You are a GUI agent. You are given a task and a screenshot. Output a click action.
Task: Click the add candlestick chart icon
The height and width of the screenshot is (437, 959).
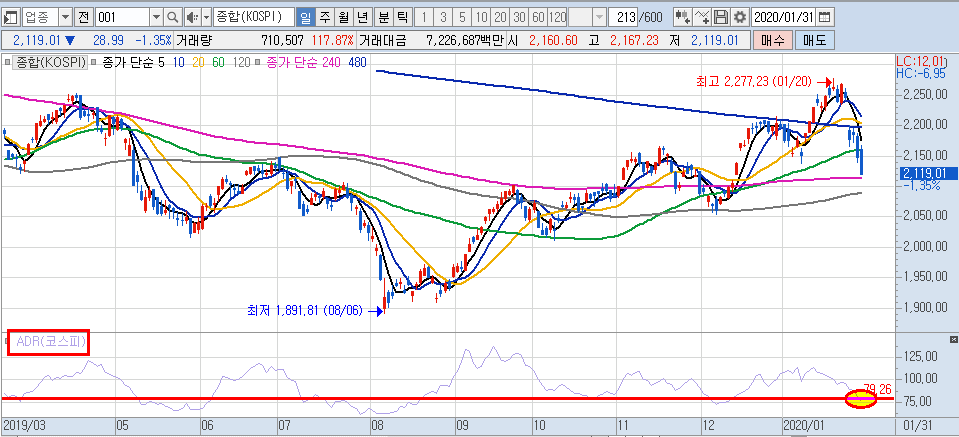[x=683, y=17]
